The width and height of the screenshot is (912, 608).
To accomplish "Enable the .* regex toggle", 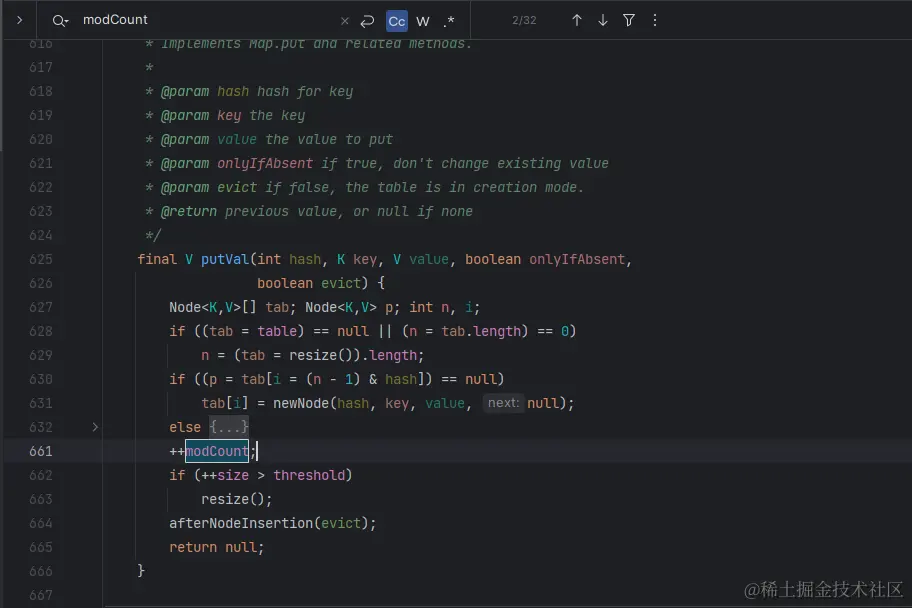I will [x=448, y=20].
